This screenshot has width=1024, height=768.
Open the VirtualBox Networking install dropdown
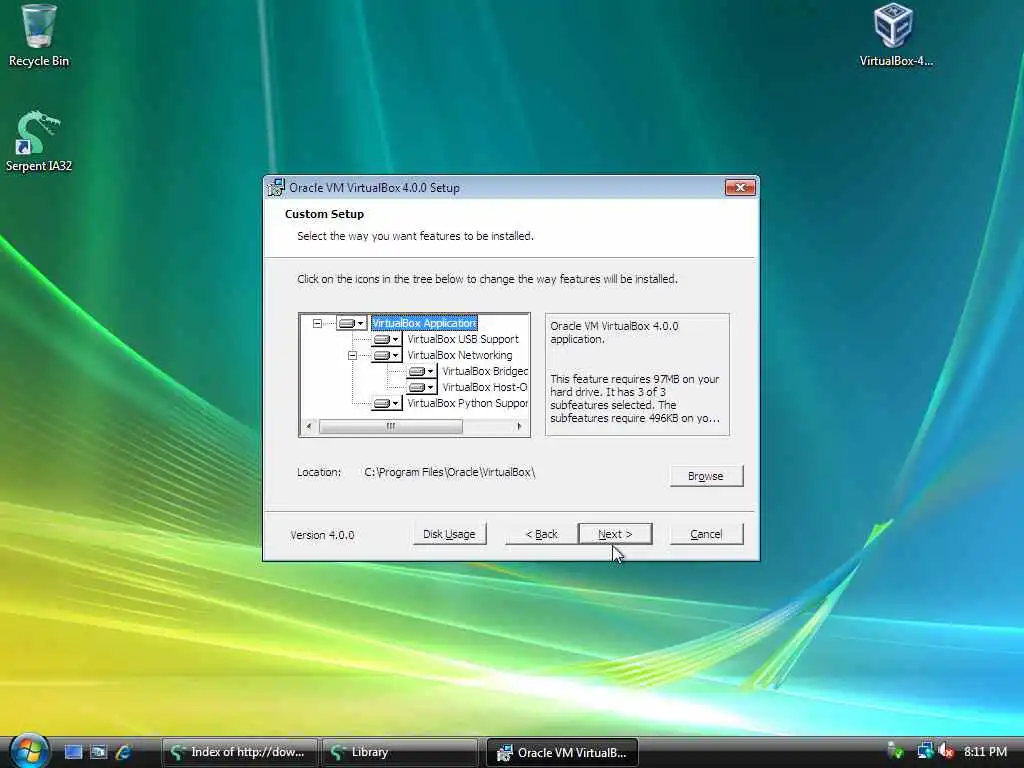click(x=387, y=355)
